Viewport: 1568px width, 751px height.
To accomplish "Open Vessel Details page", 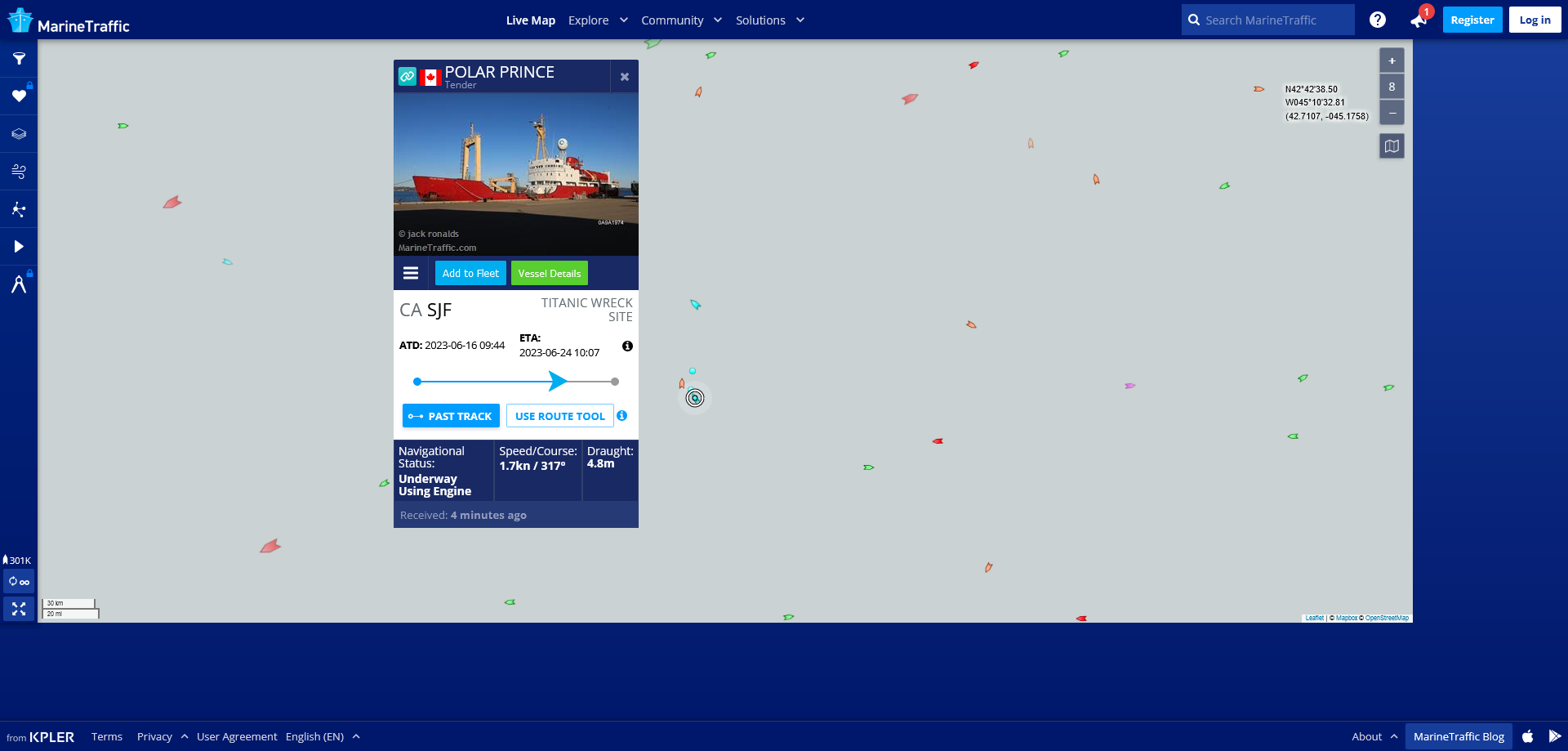I will (550, 273).
